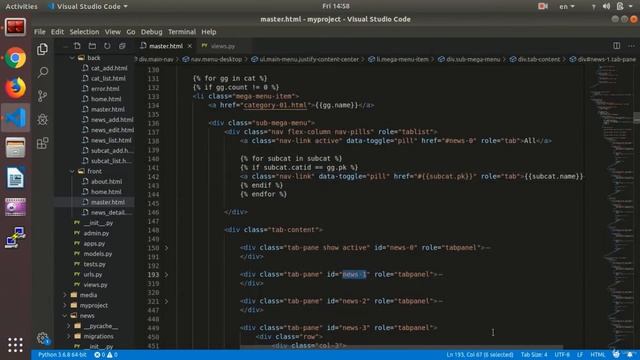The image size is (640, 360).
Task: Collapse the back folder in explorer
Action: click(x=72, y=58)
